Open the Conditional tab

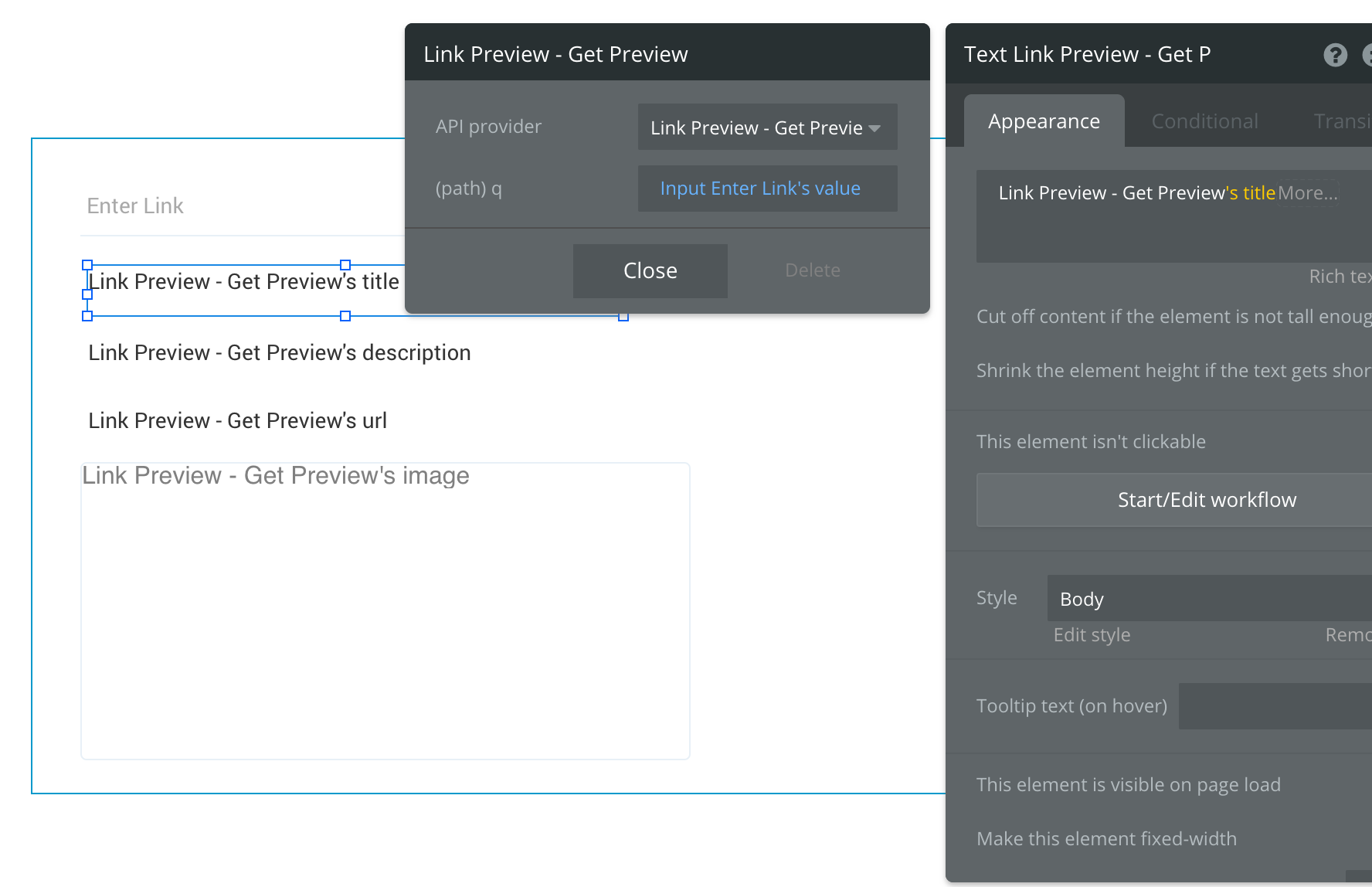[1204, 121]
